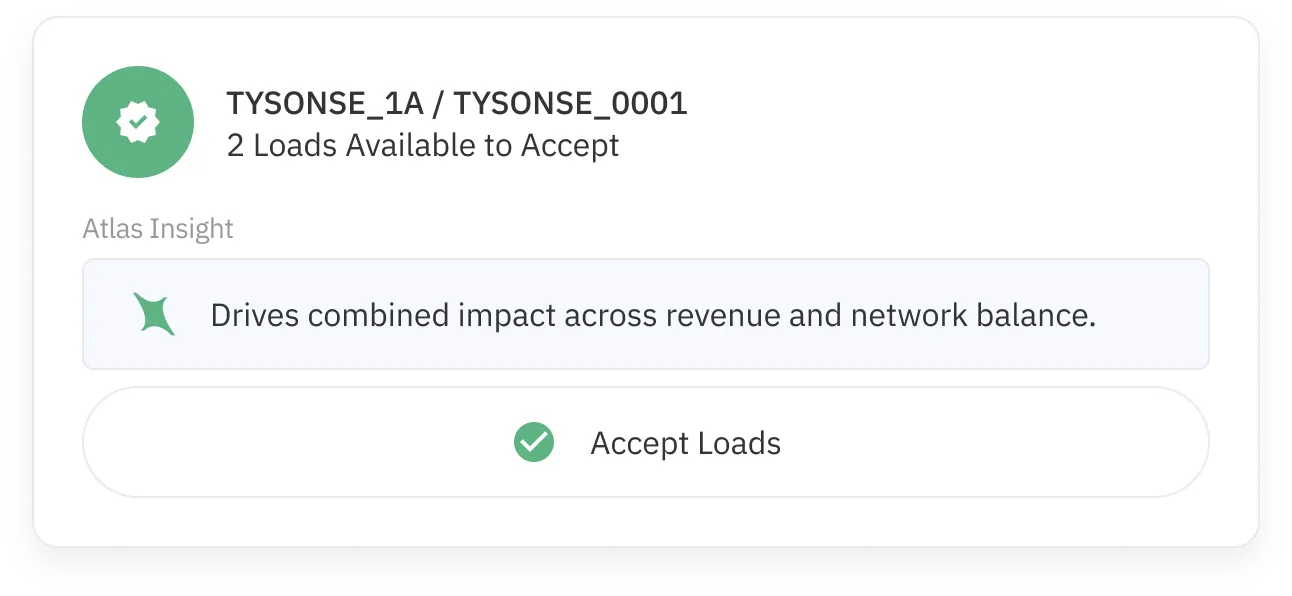The width and height of the screenshot is (1292, 596).
Task: Open the 2 Loads Available to Accept link
Action: tap(421, 146)
